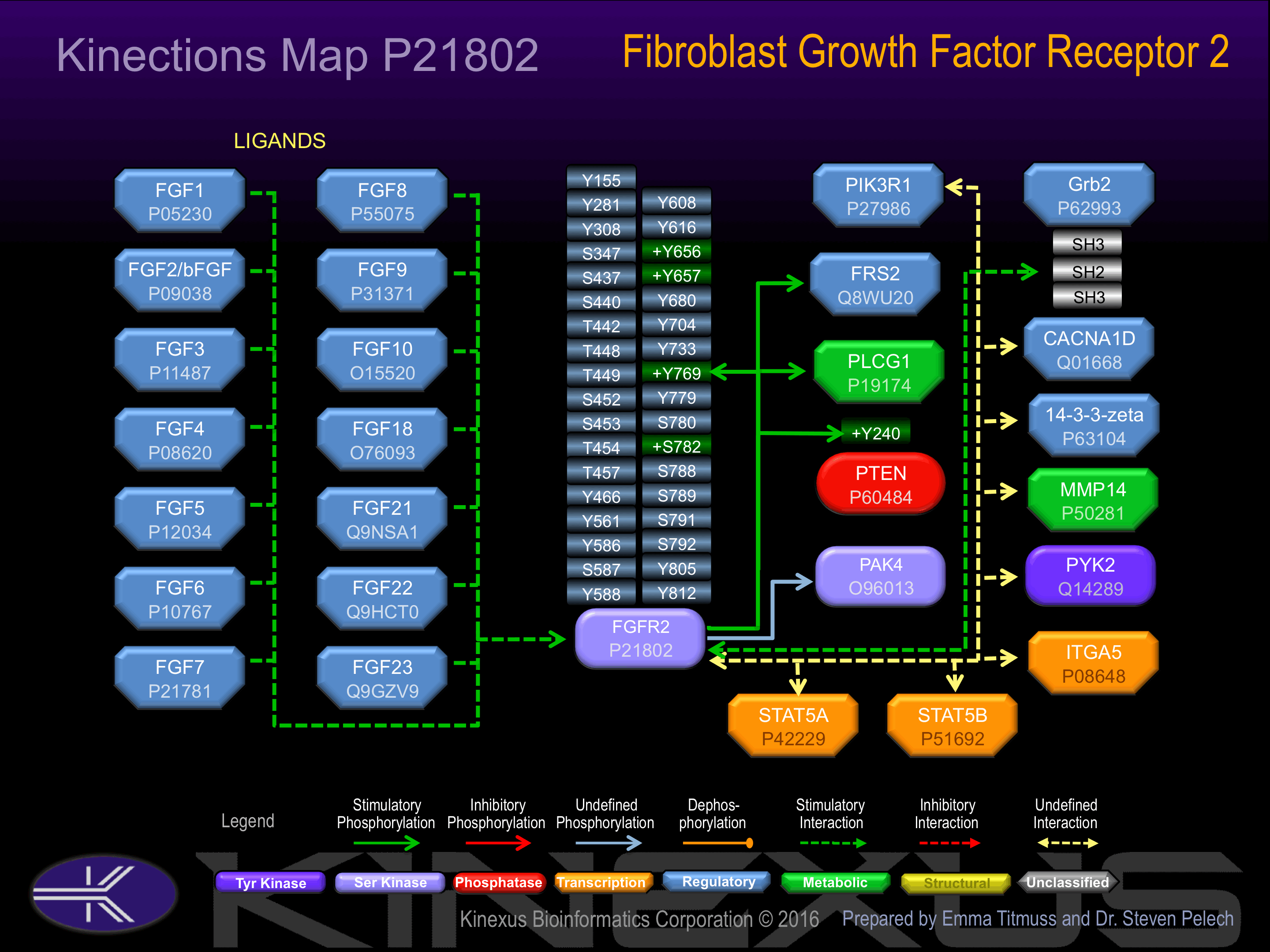Click the FGF18 O76093 ligand box
The height and width of the screenshot is (952, 1270).
(x=382, y=440)
